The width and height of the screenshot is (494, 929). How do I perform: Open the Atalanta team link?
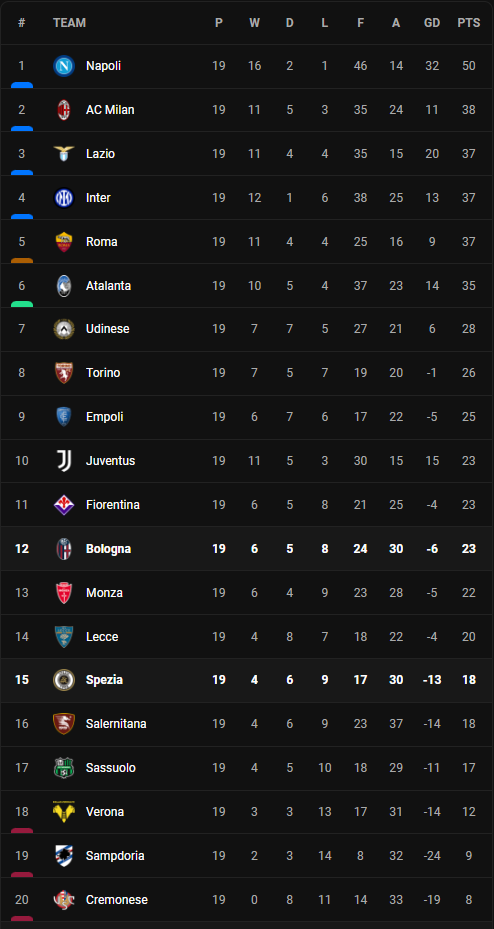[x=108, y=286]
